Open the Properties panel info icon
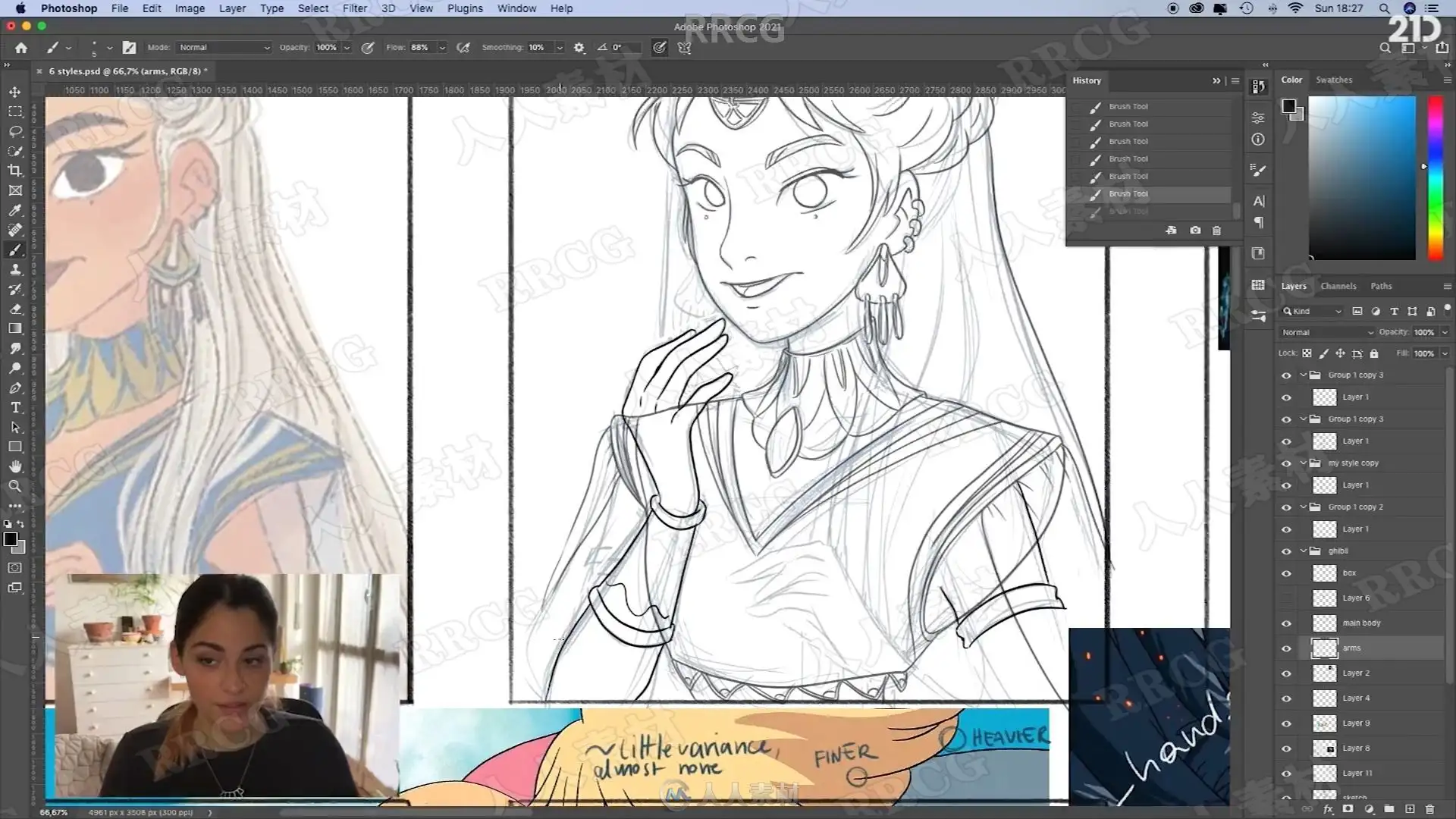 1259,140
